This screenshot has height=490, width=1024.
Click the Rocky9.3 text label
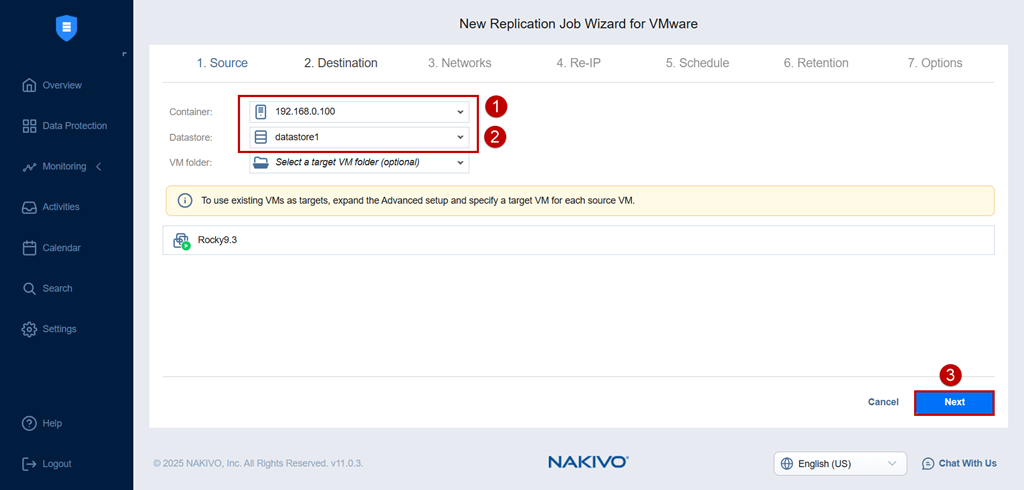(x=217, y=240)
